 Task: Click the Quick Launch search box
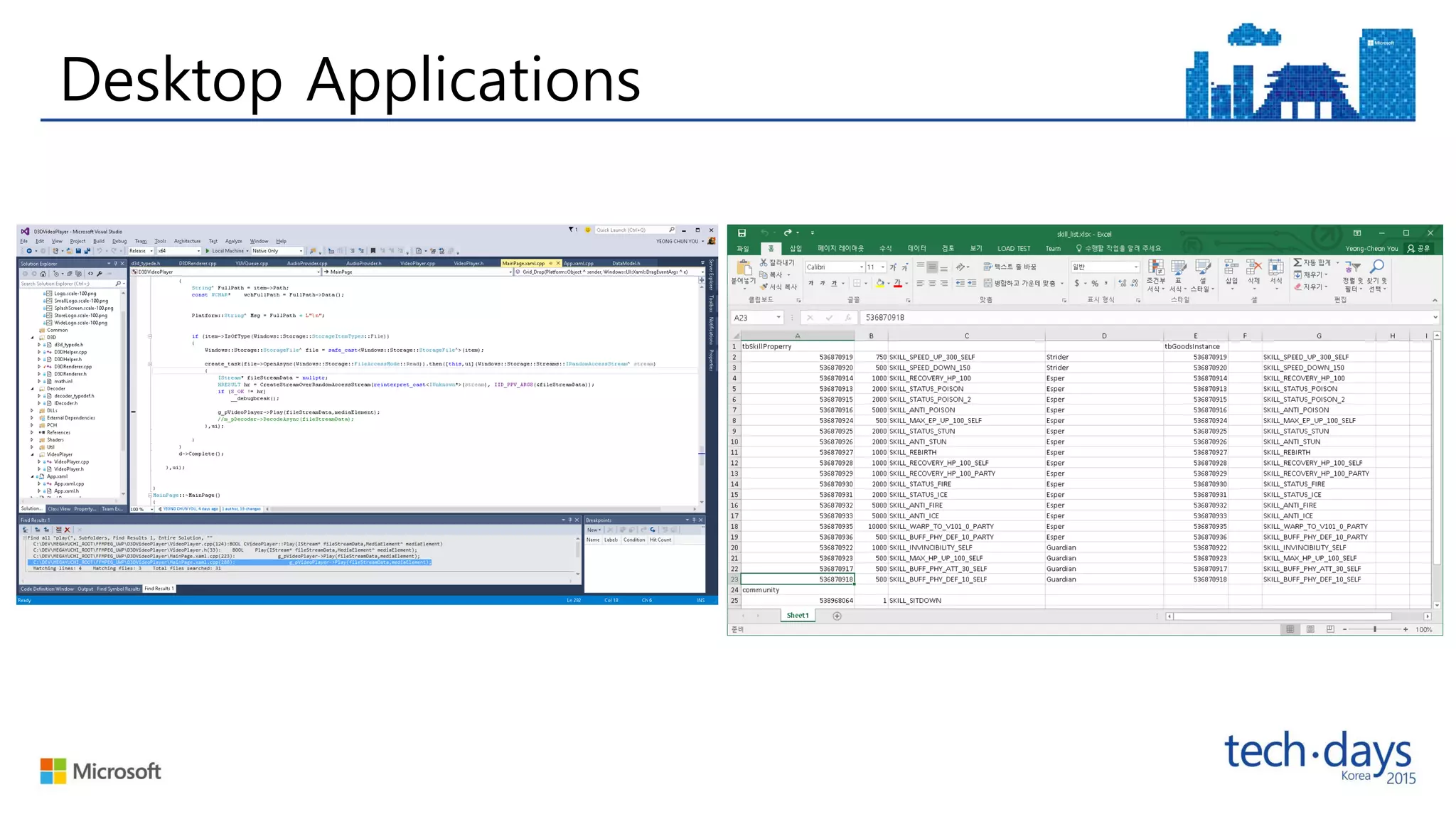pos(635,230)
